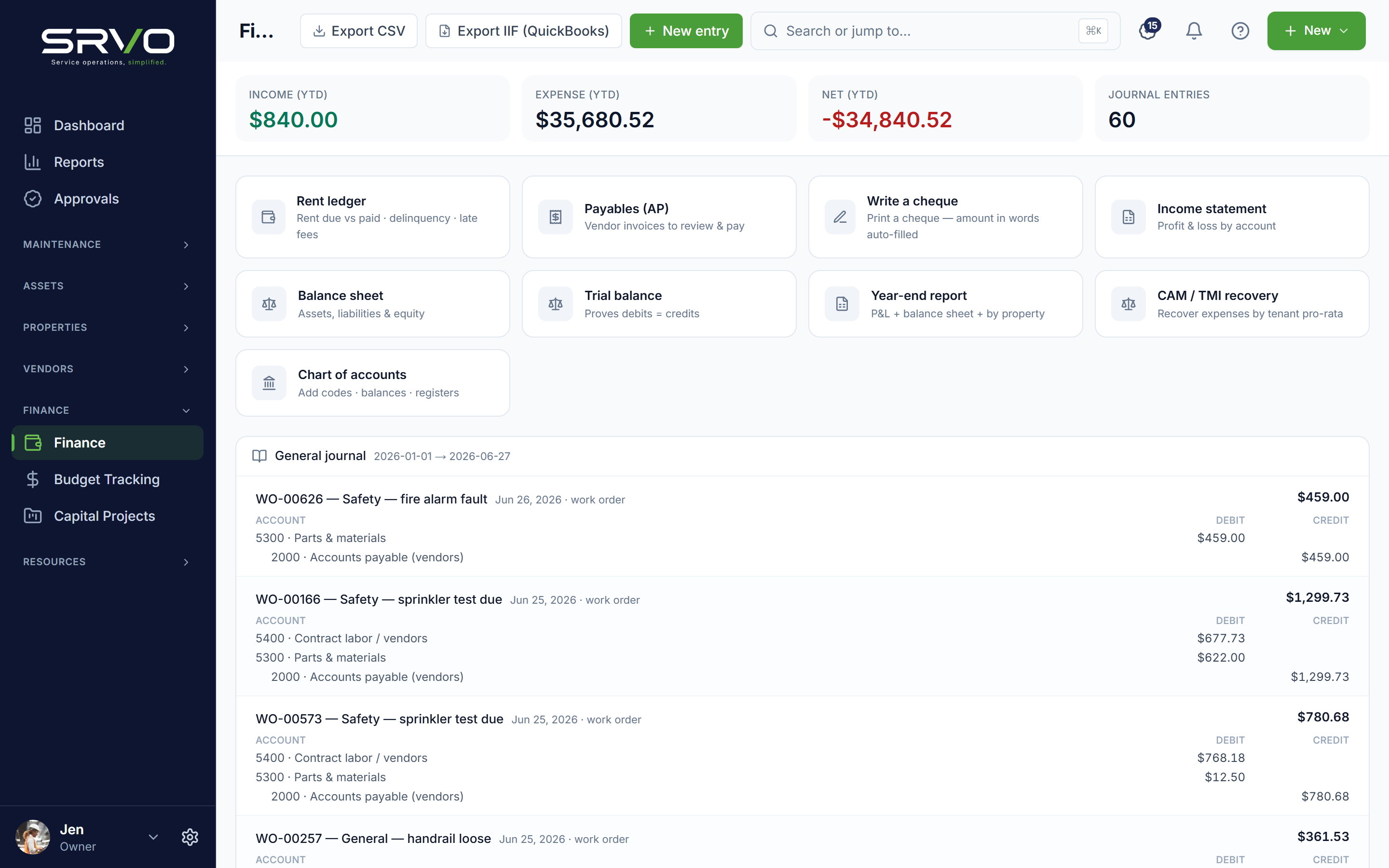This screenshot has height=868, width=1389.
Task: Open the Year-end report card
Action: click(x=945, y=304)
